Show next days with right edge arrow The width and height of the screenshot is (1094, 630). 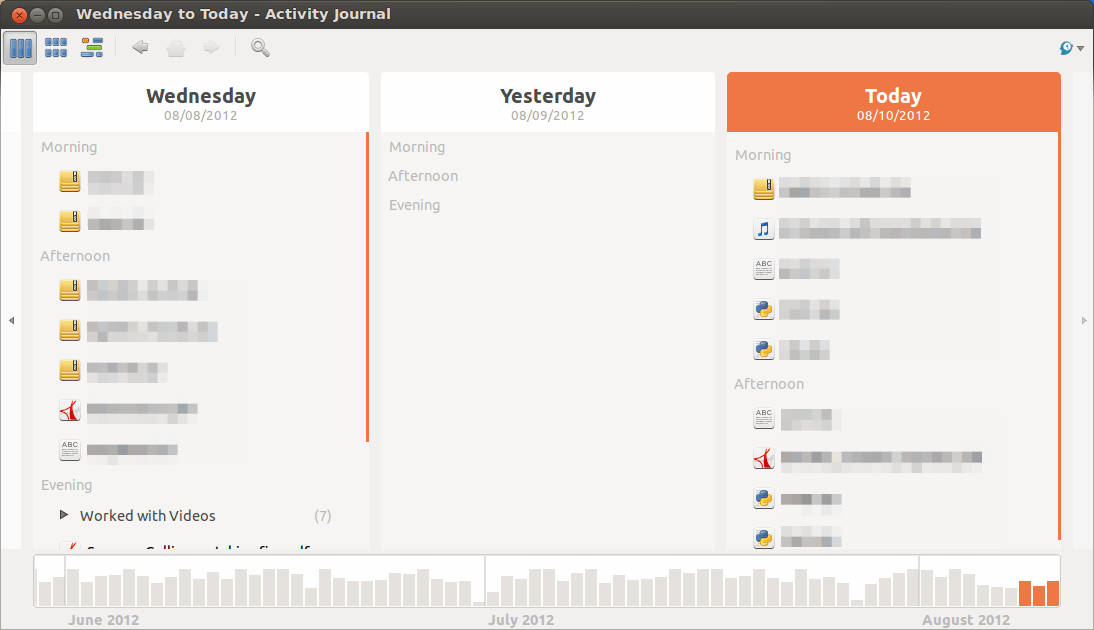tap(1084, 320)
